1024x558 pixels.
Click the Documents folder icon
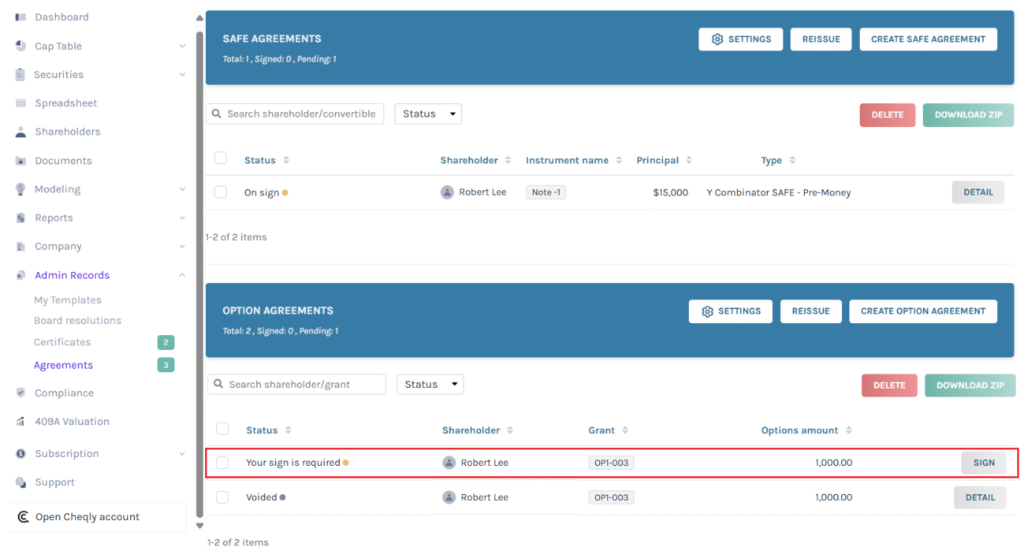pyautogui.click(x=20, y=161)
